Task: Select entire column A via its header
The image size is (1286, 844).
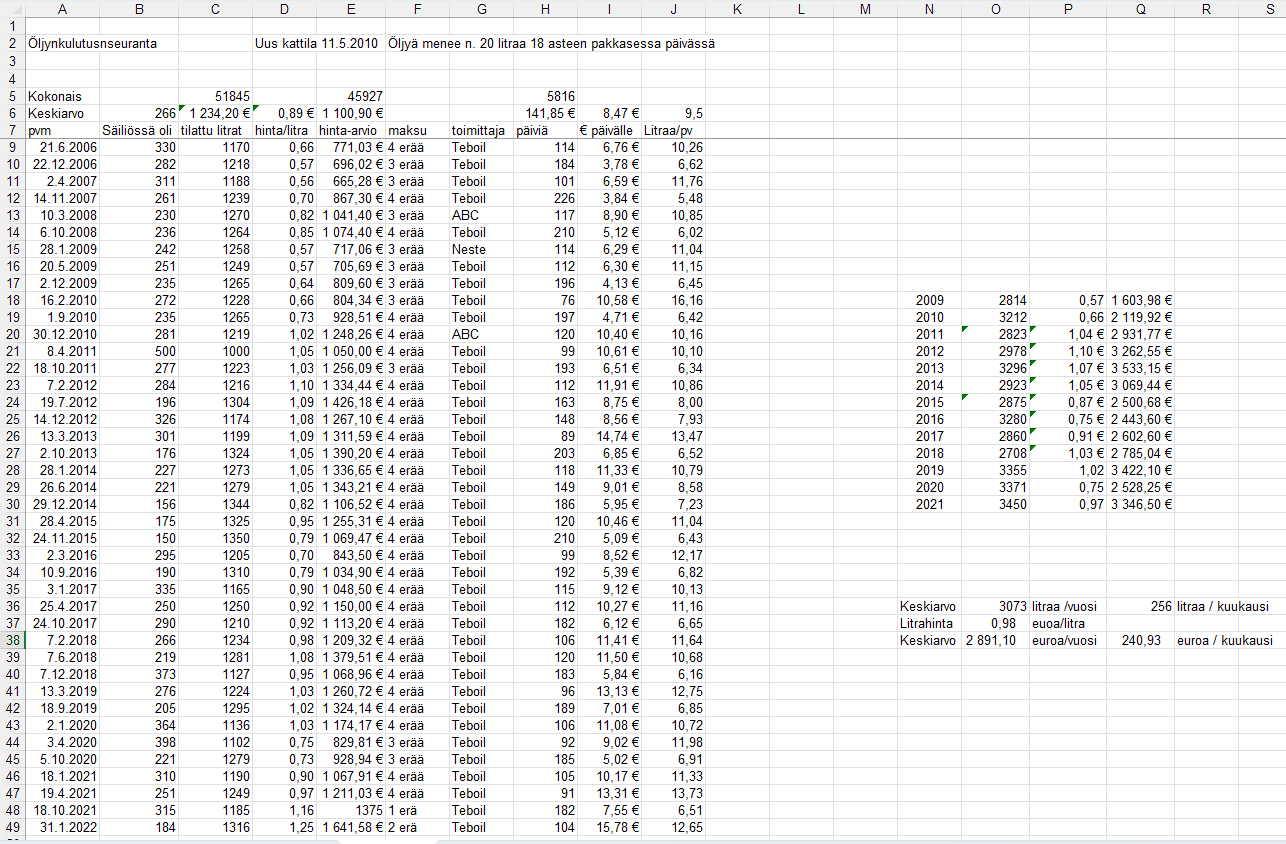Action: 63,9
